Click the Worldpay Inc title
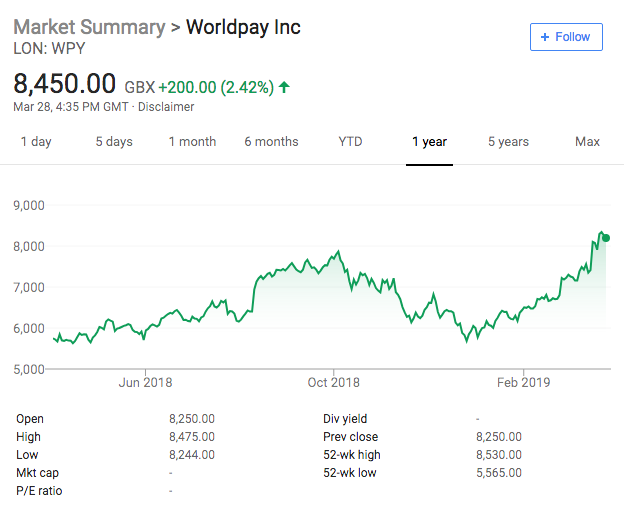The height and width of the screenshot is (512, 624). pyautogui.click(x=244, y=27)
